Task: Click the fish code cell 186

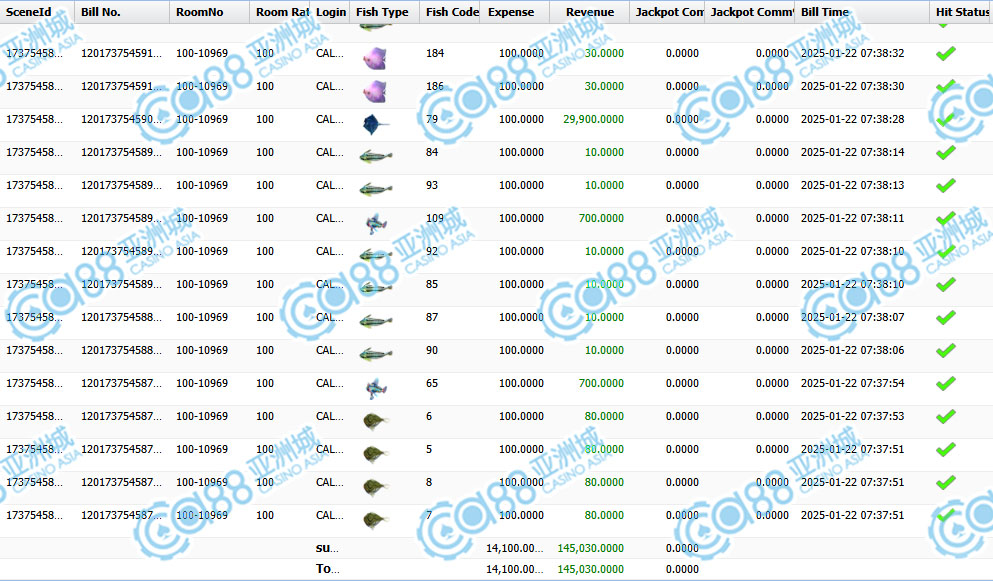Action: [x=435, y=86]
